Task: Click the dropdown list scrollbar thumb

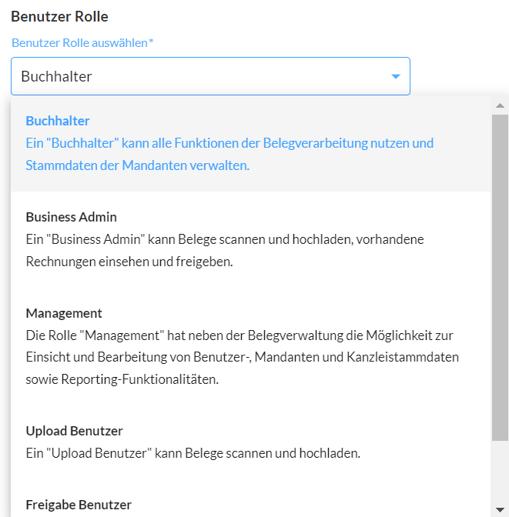Action: point(500,278)
